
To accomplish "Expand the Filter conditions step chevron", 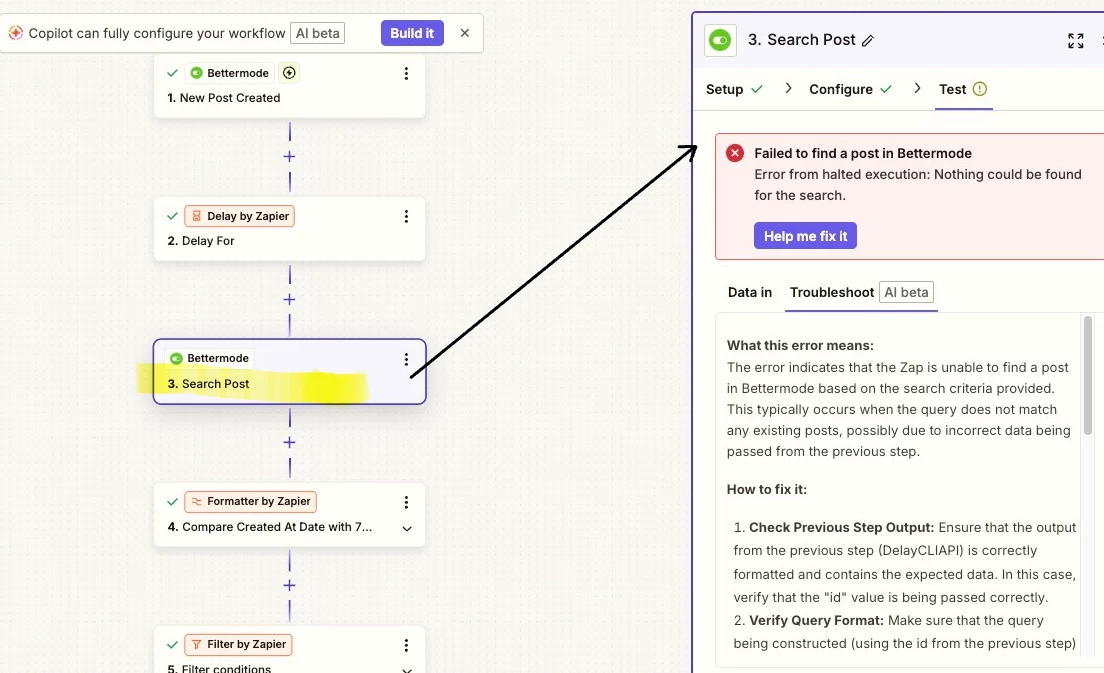I will point(407,669).
